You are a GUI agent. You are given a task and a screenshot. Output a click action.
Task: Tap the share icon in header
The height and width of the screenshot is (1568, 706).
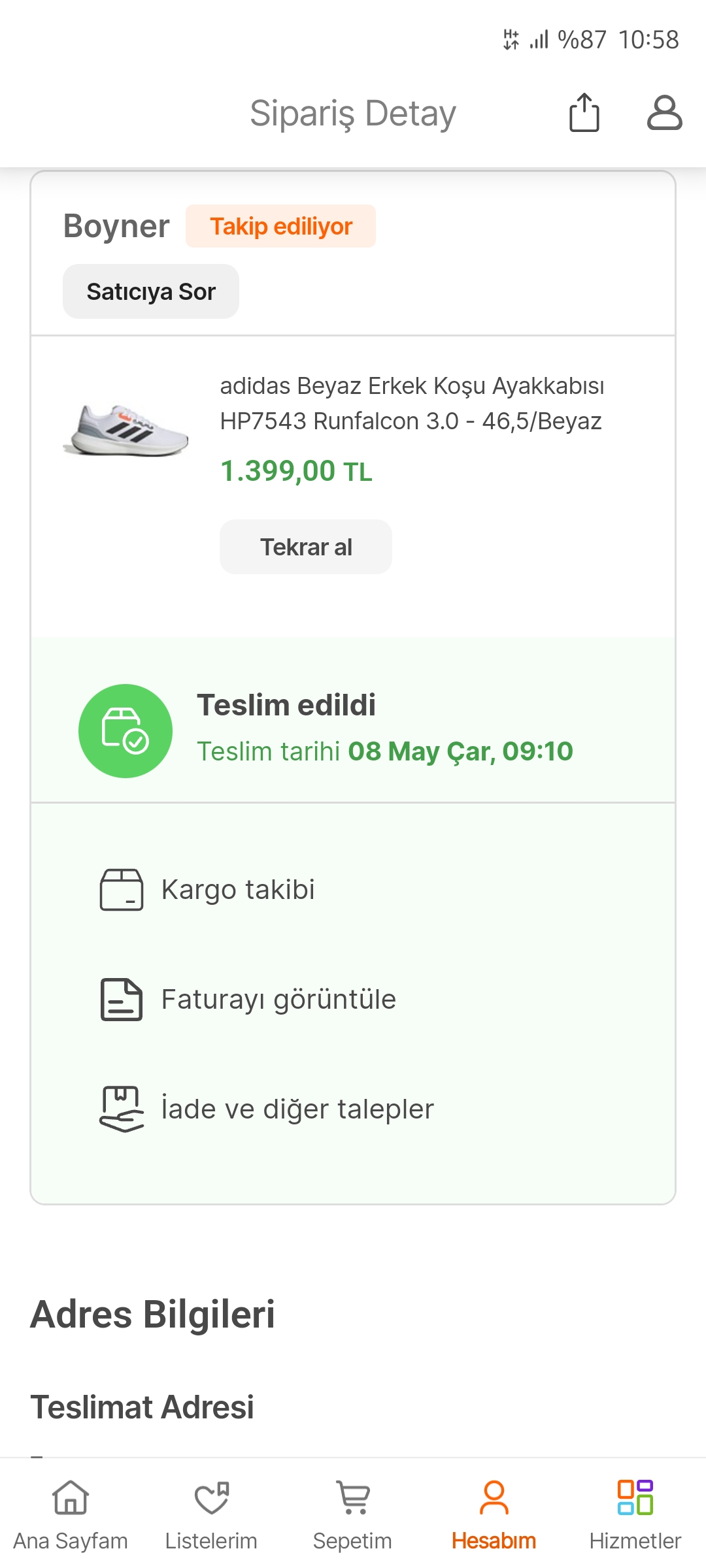(x=584, y=113)
